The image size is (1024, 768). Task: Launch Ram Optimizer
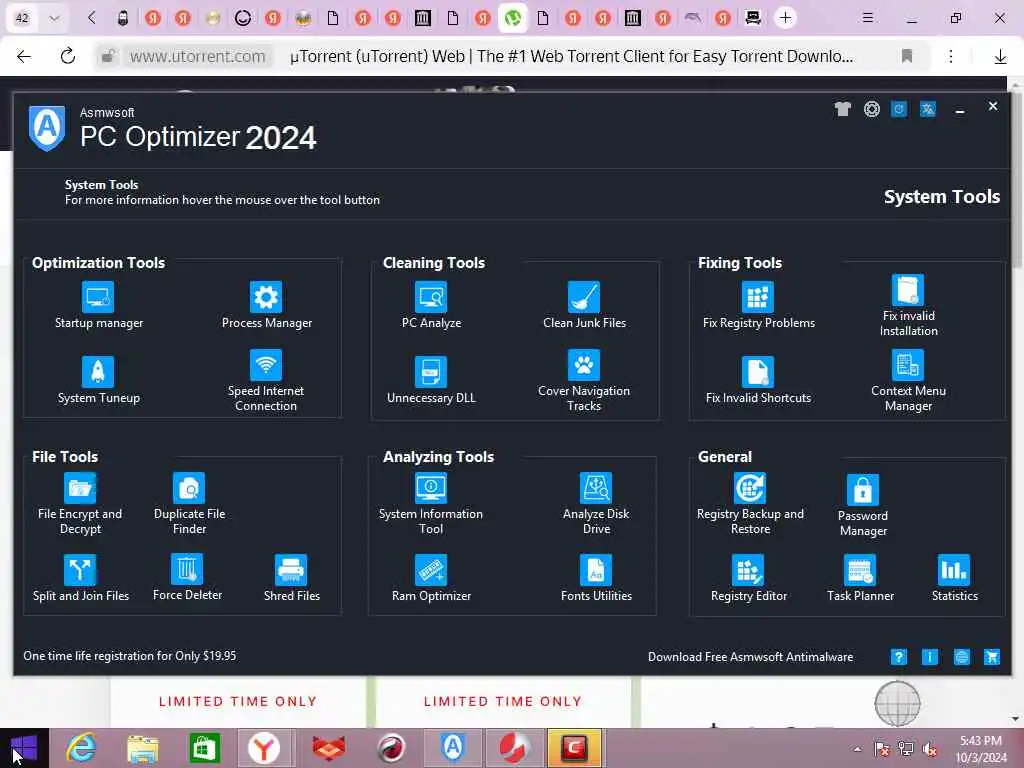[x=431, y=578]
